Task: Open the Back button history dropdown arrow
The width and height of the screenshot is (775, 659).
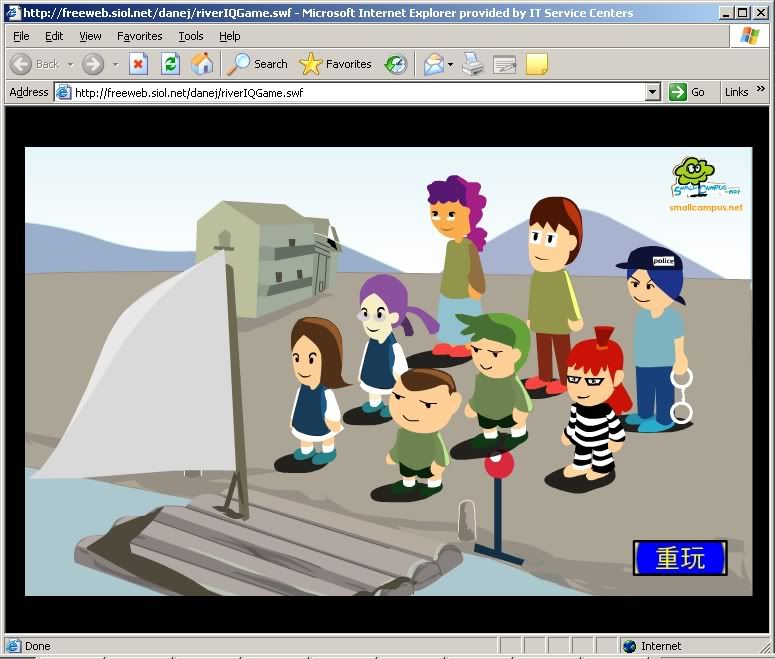Action: pos(70,64)
